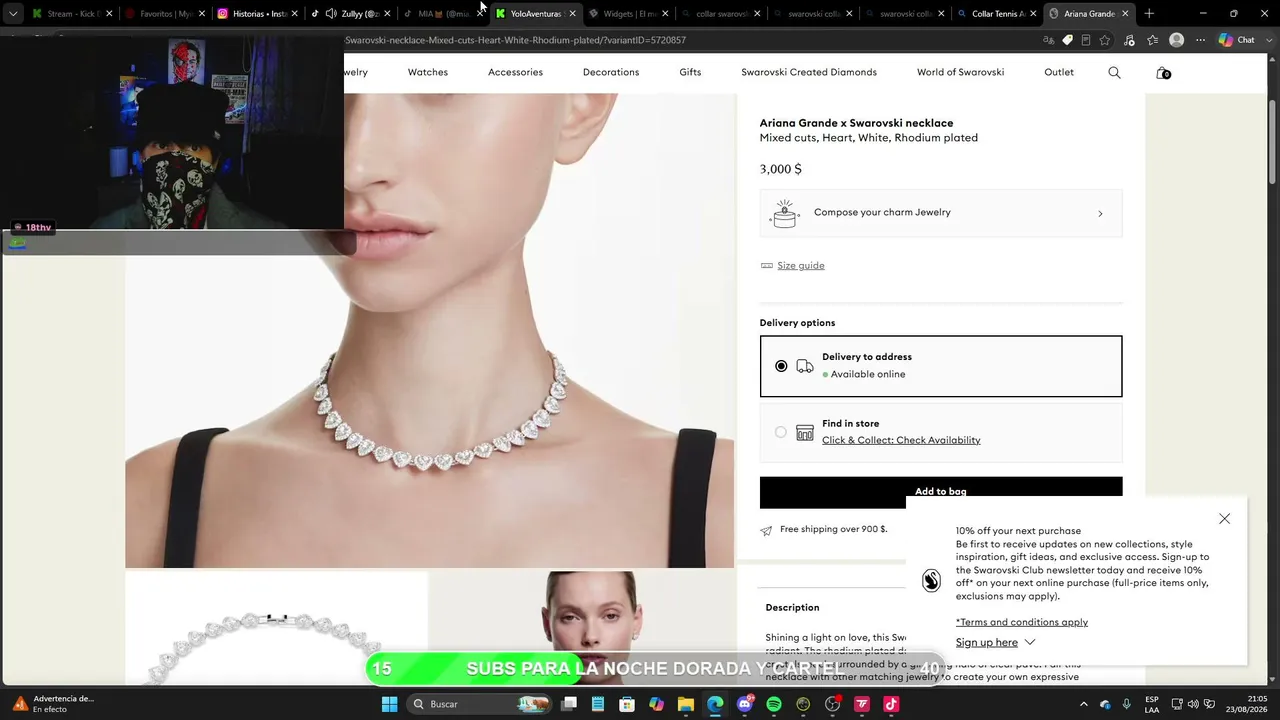Open the shopping bag icon in header
This screenshot has width=1280, height=720.
click(1162, 72)
